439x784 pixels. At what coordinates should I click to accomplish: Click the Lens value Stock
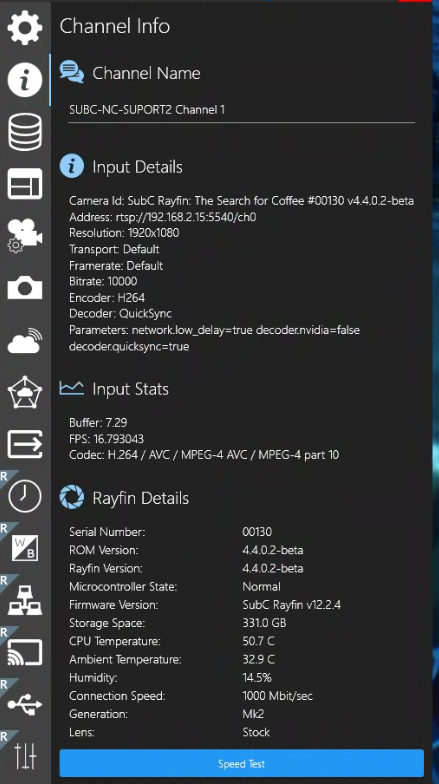point(256,732)
